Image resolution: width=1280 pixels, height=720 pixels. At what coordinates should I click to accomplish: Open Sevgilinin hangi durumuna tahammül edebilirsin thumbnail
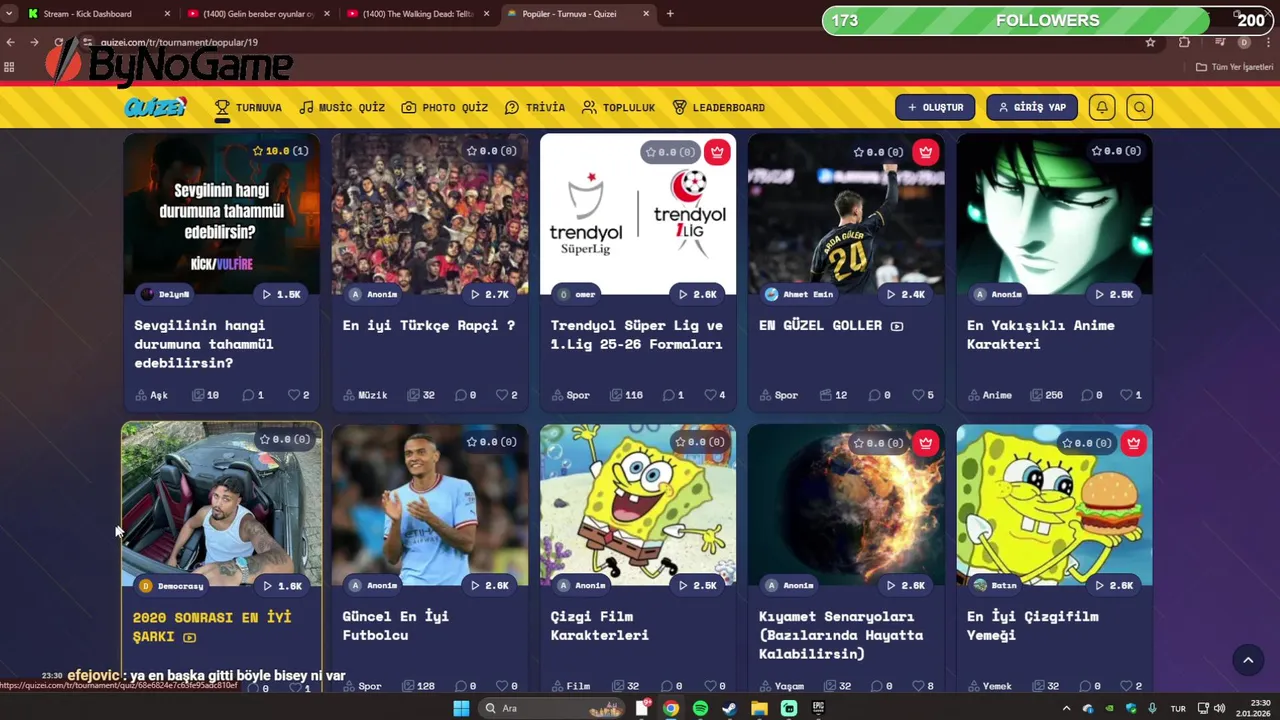coord(222,213)
